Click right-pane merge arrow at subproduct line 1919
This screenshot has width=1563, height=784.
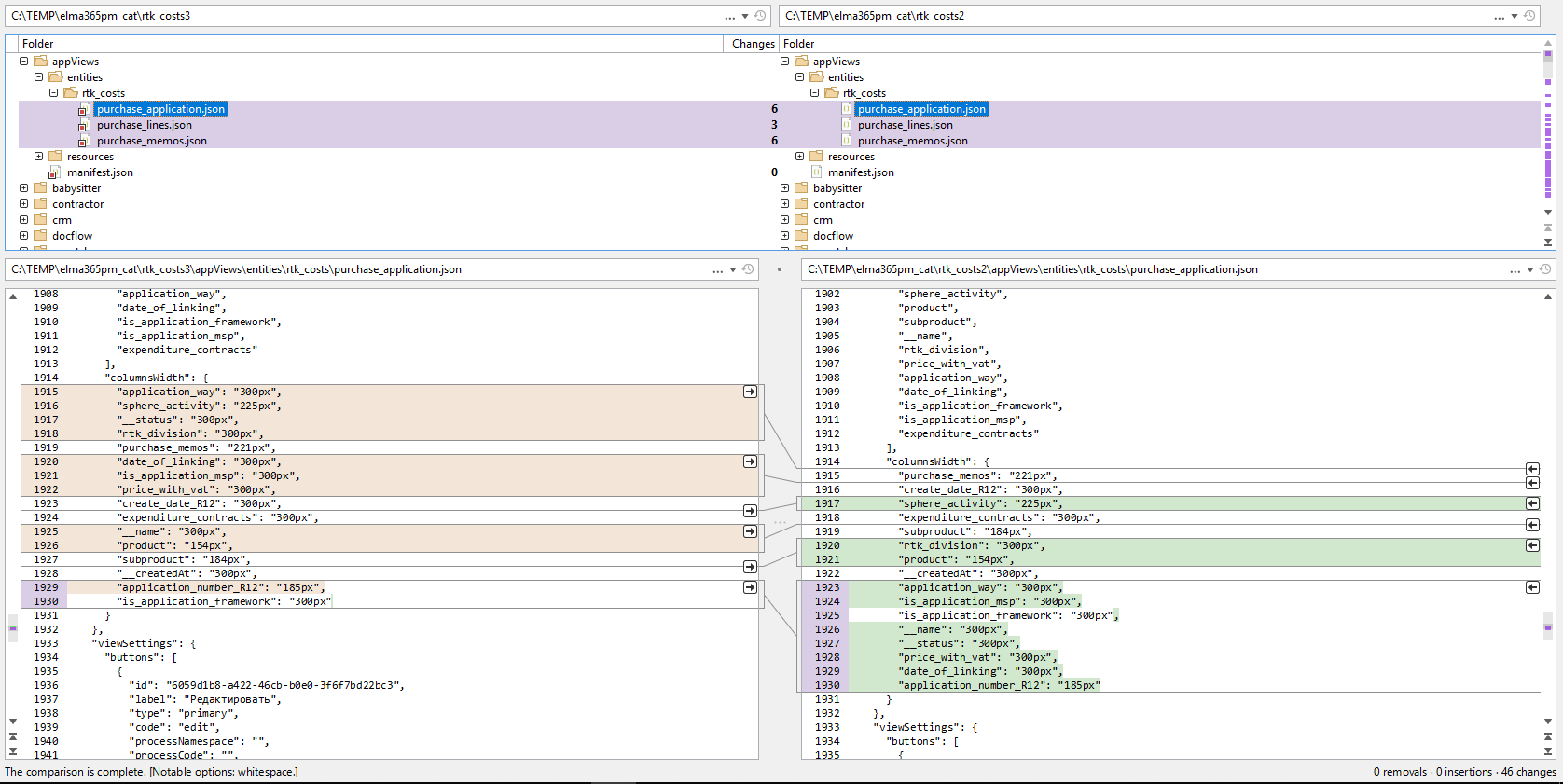[x=1532, y=525]
